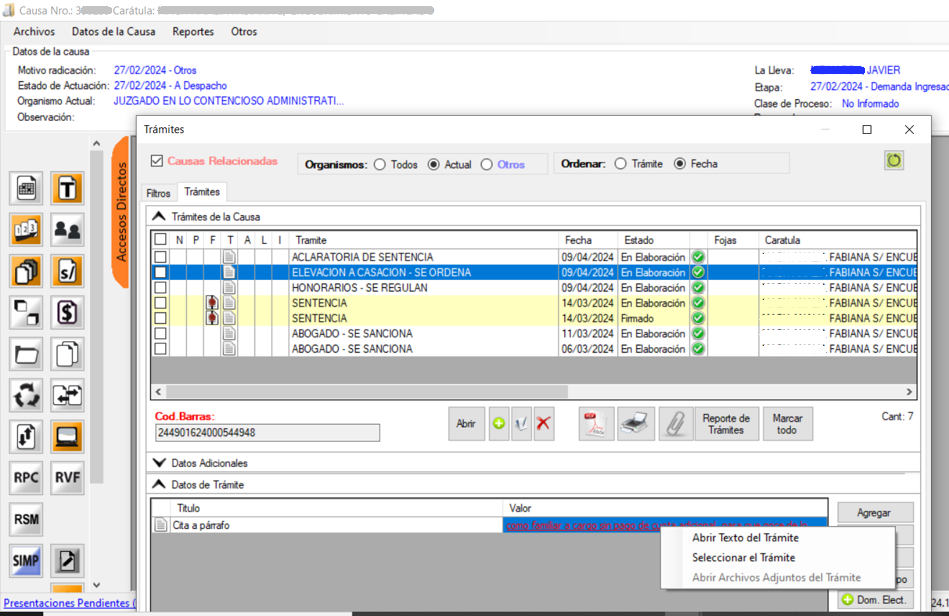
Task: Click the SIMP sidebar icon
Action: (x=26, y=561)
